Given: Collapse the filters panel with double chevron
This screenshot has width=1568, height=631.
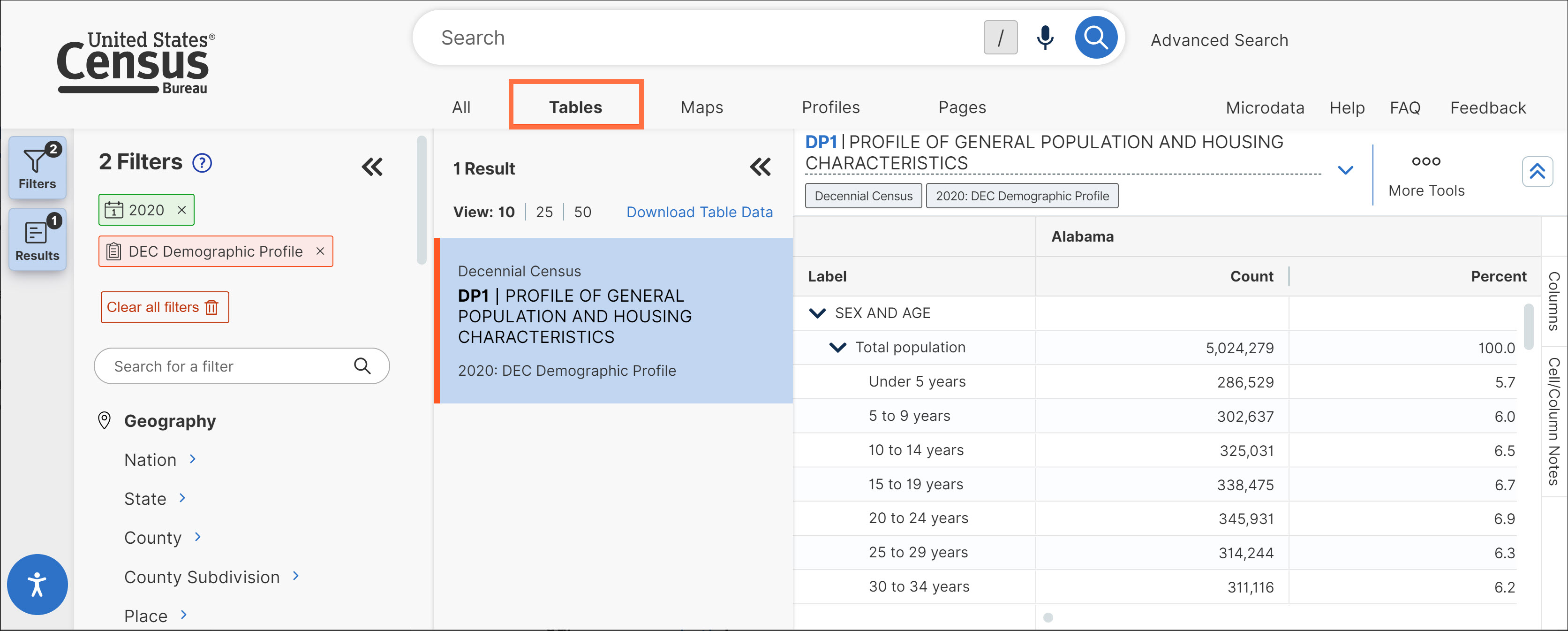Looking at the screenshot, I should (372, 167).
